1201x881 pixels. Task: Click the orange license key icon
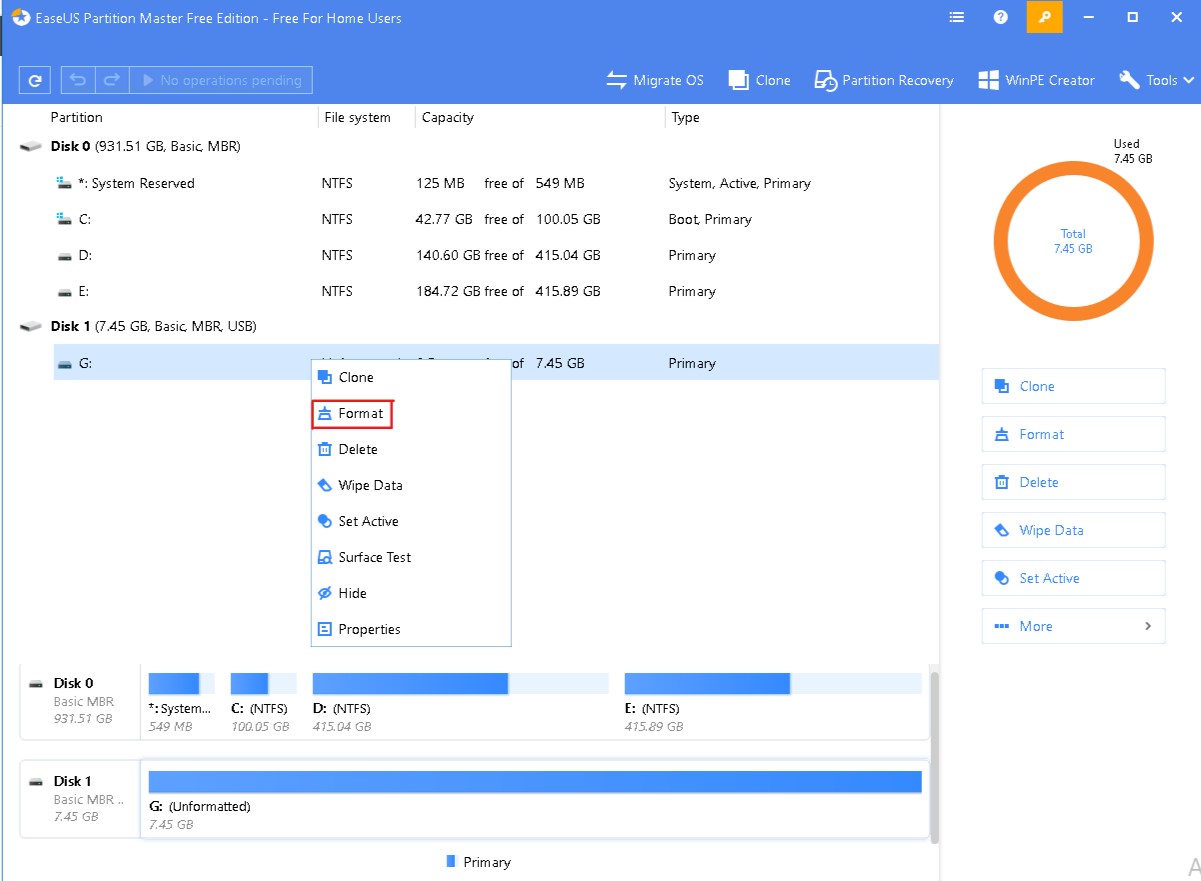tap(1044, 17)
